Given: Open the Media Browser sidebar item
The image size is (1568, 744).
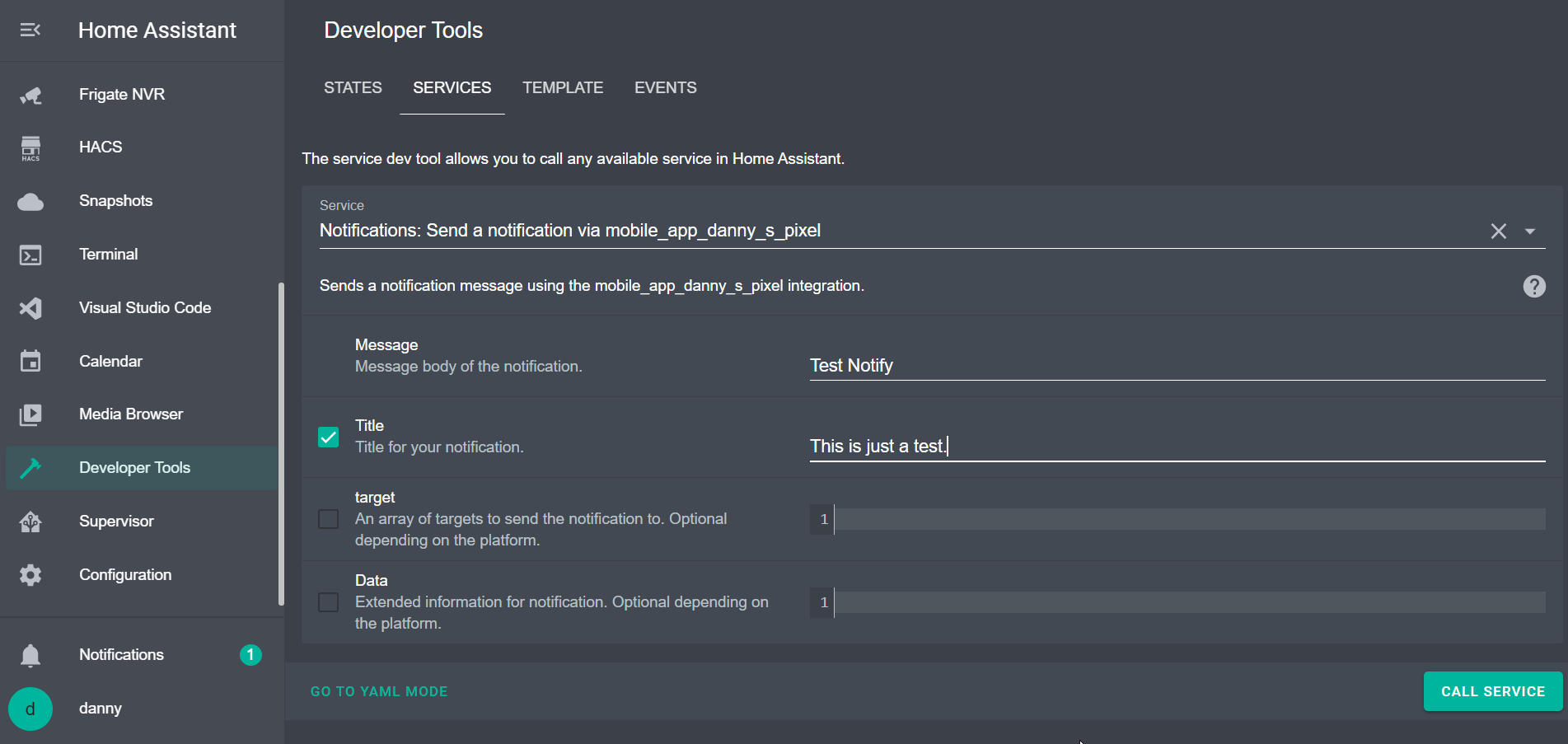Looking at the screenshot, I should 142,414.
